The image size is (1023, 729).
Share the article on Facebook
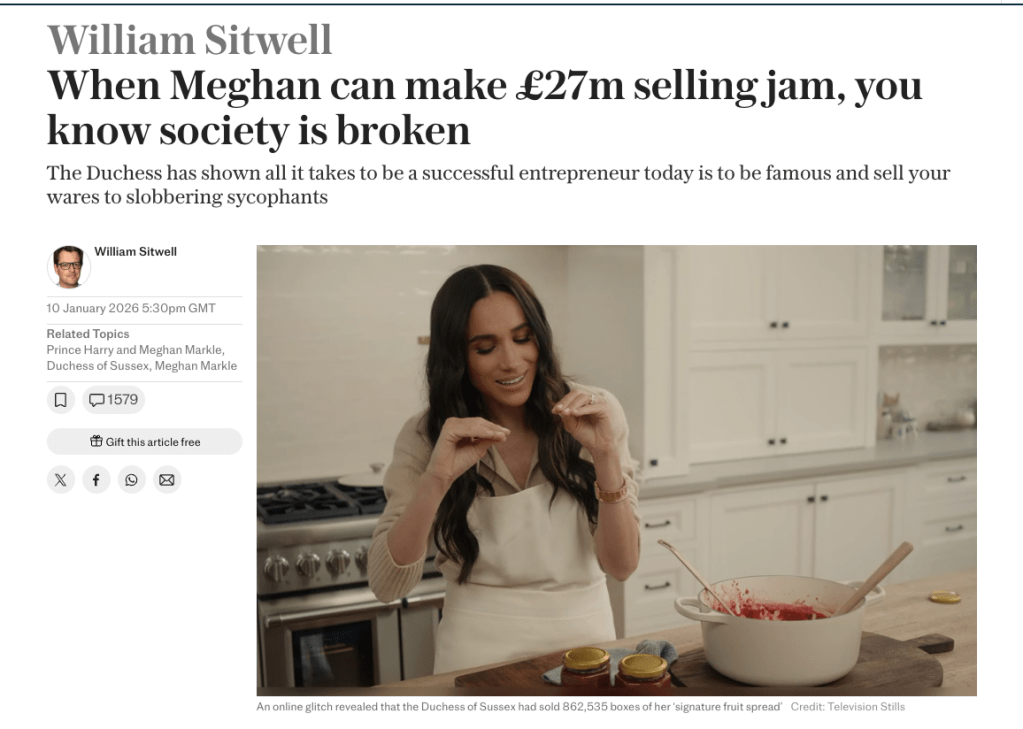tap(96, 480)
